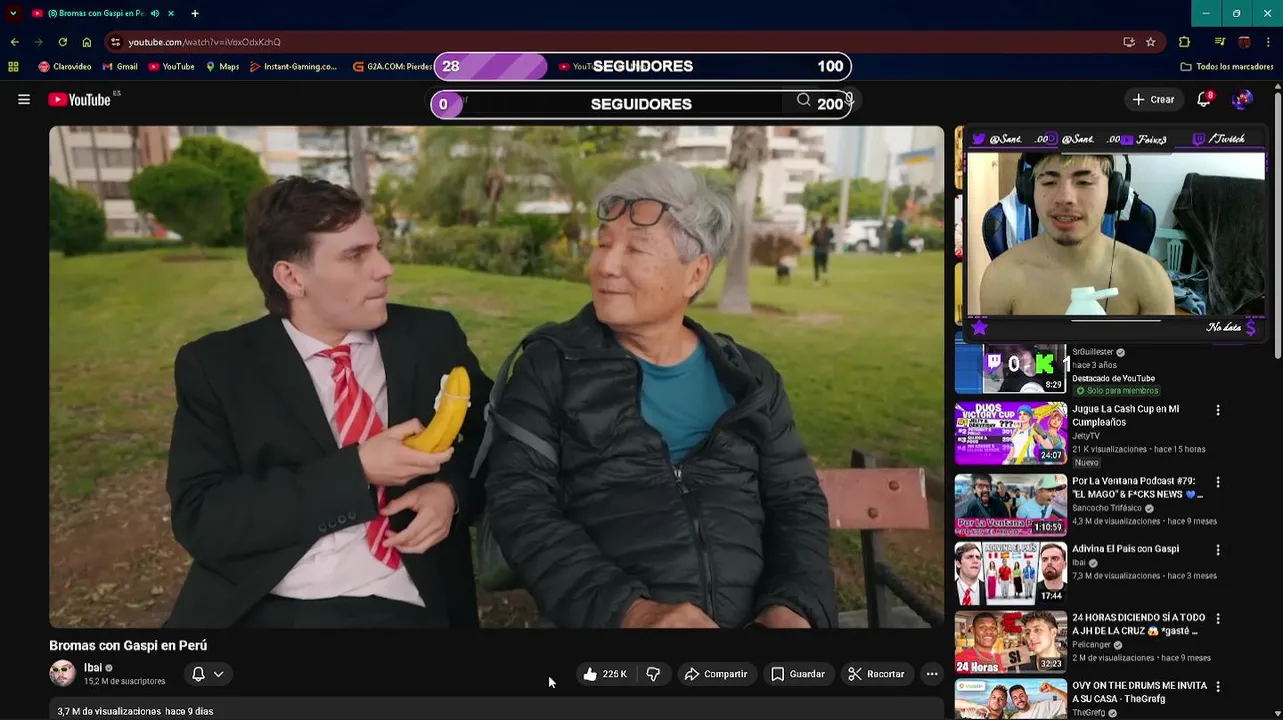The image size is (1283, 720).
Task: Click the Pelicanger channel name
Action: click(x=1091, y=645)
